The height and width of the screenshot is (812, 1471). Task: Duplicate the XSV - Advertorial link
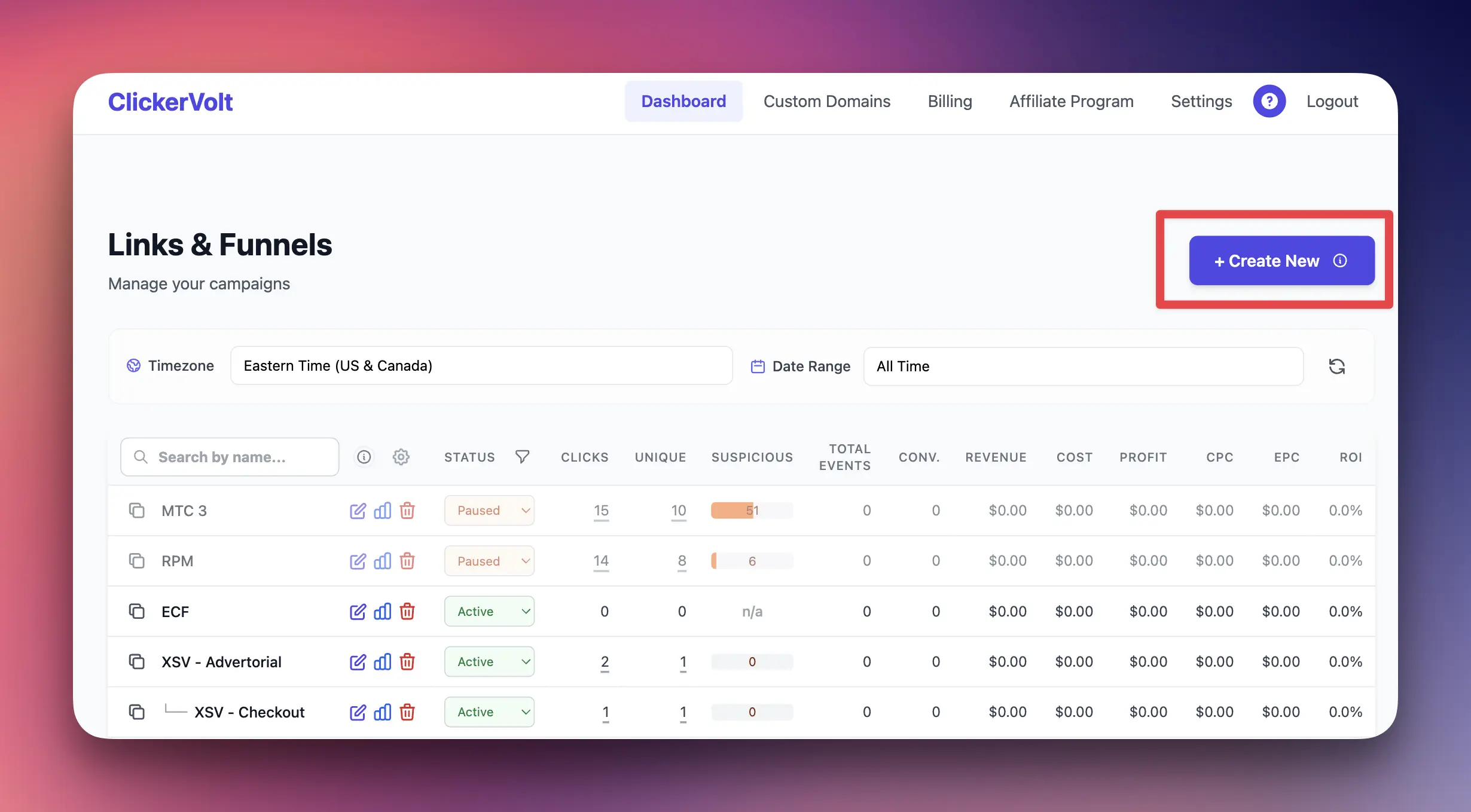137,662
